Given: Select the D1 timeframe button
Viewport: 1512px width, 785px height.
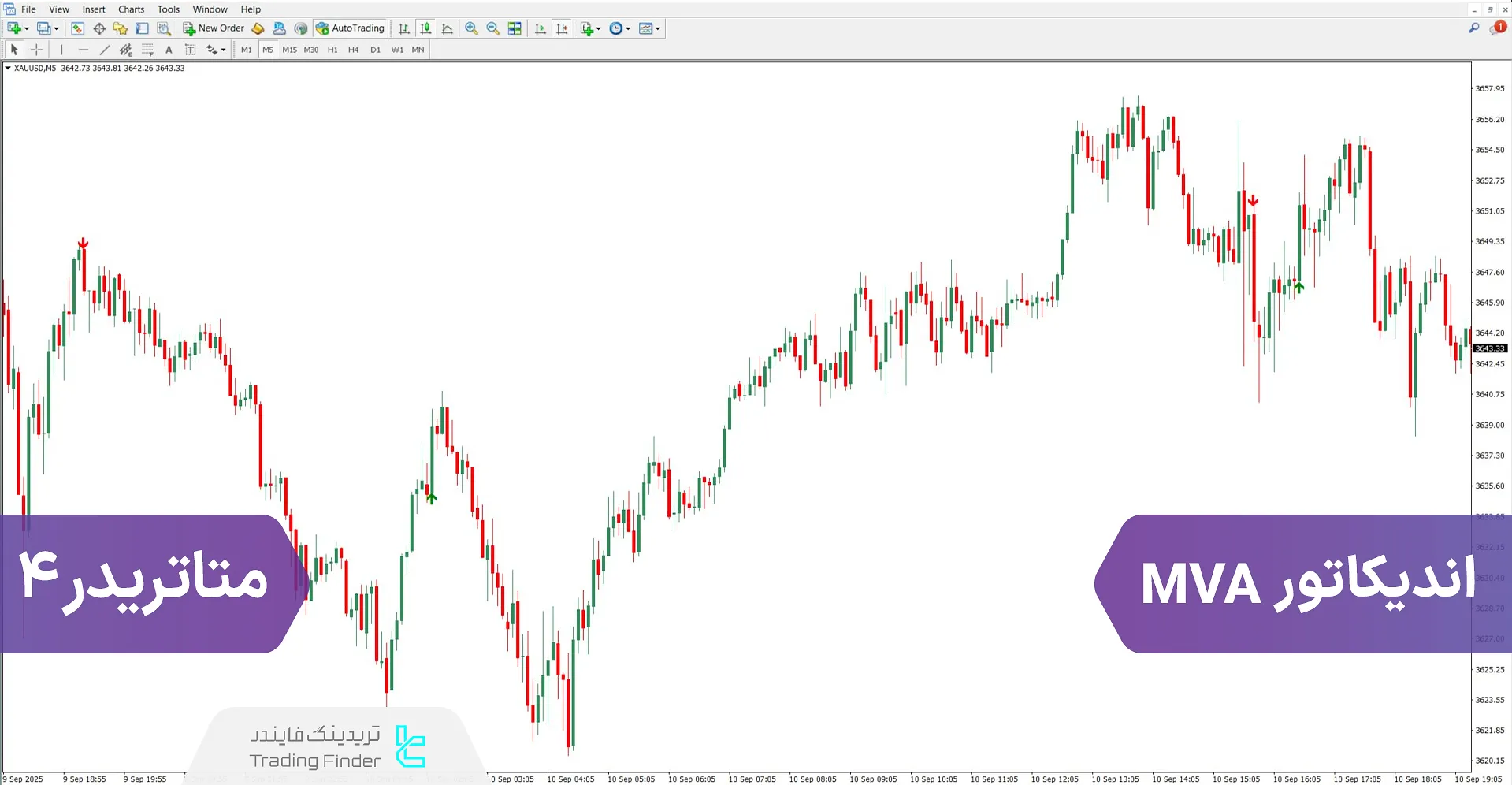Looking at the screenshot, I should tap(375, 50).
